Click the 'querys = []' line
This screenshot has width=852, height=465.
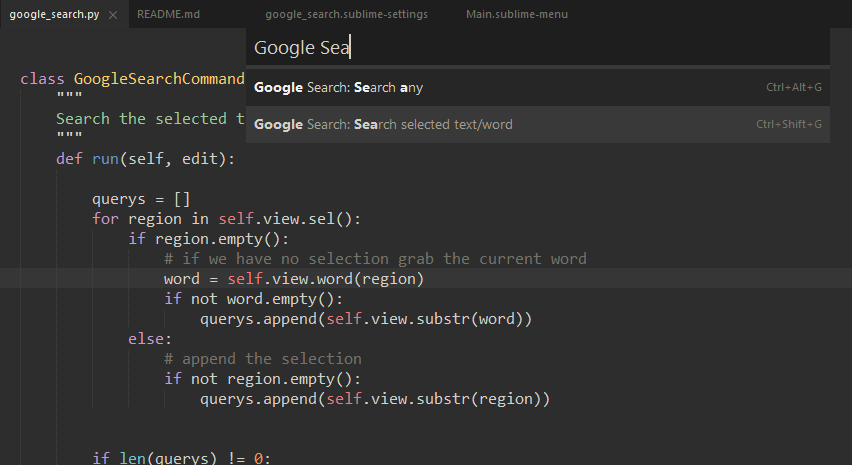(x=141, y=199)
